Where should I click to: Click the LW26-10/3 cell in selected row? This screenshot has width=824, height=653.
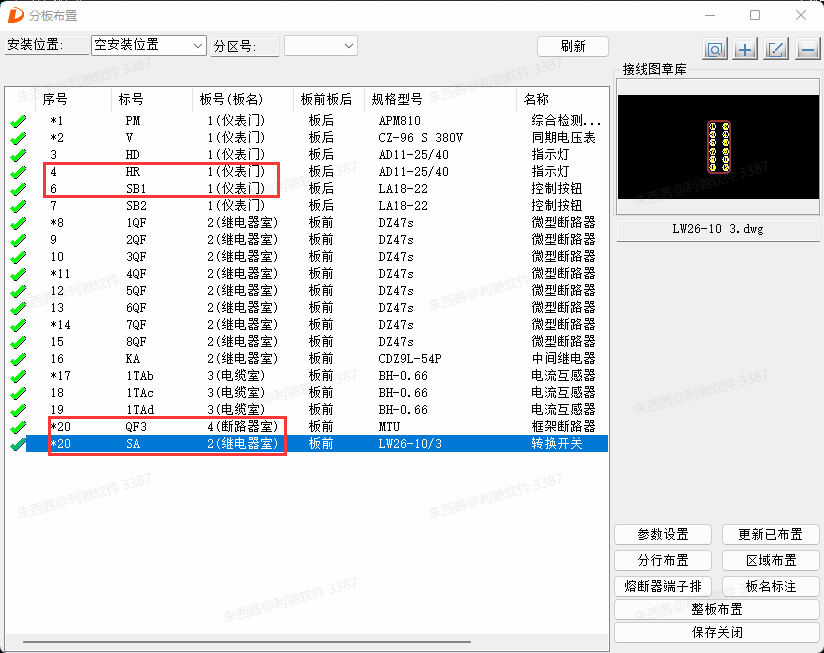point(410,444)
